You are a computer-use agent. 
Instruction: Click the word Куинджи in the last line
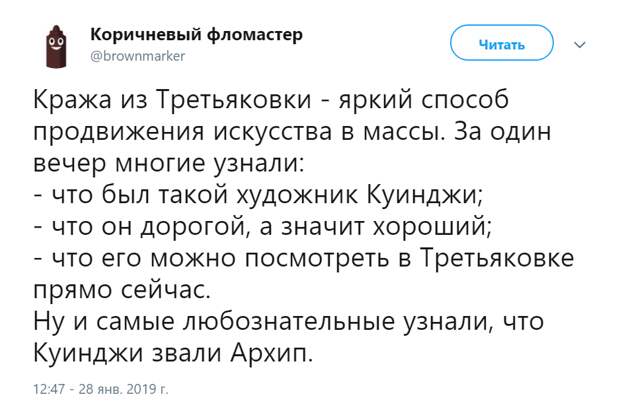tap(89, 353)
